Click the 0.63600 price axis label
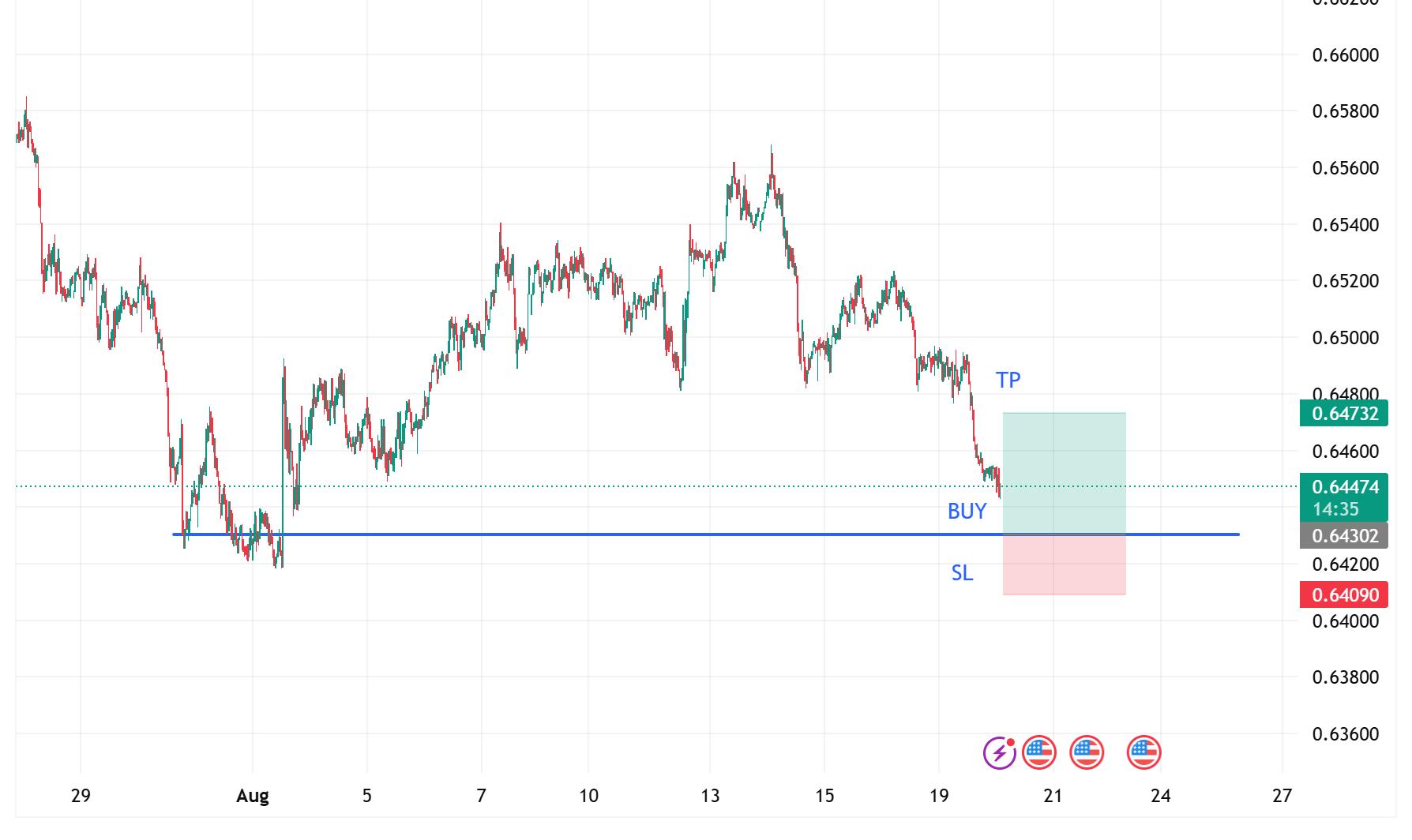This screenshot has height=840, width=1412. pyautogui.click(x=1345, y=734)
